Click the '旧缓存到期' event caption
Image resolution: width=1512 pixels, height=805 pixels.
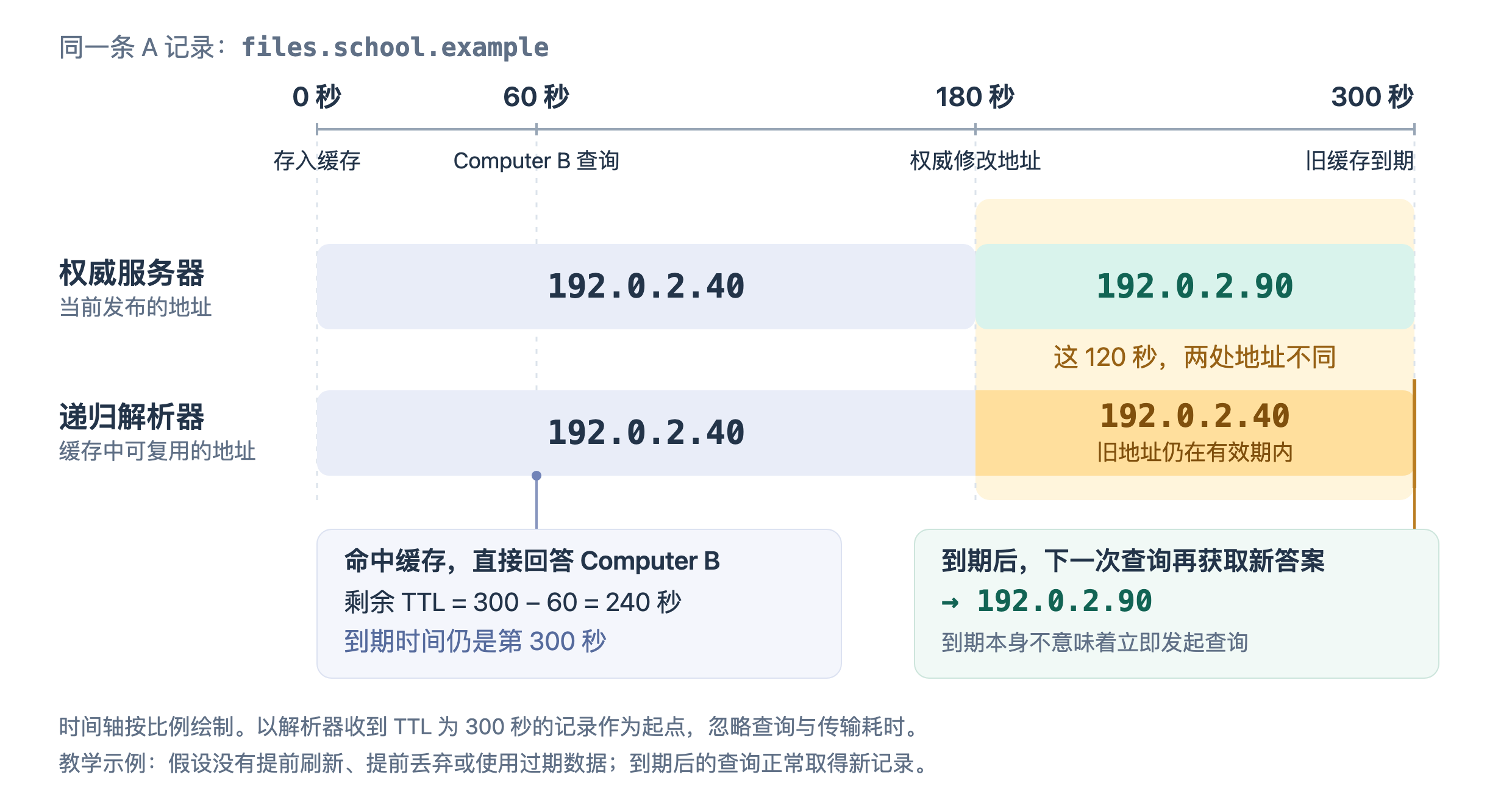(x=1360, y=161)
